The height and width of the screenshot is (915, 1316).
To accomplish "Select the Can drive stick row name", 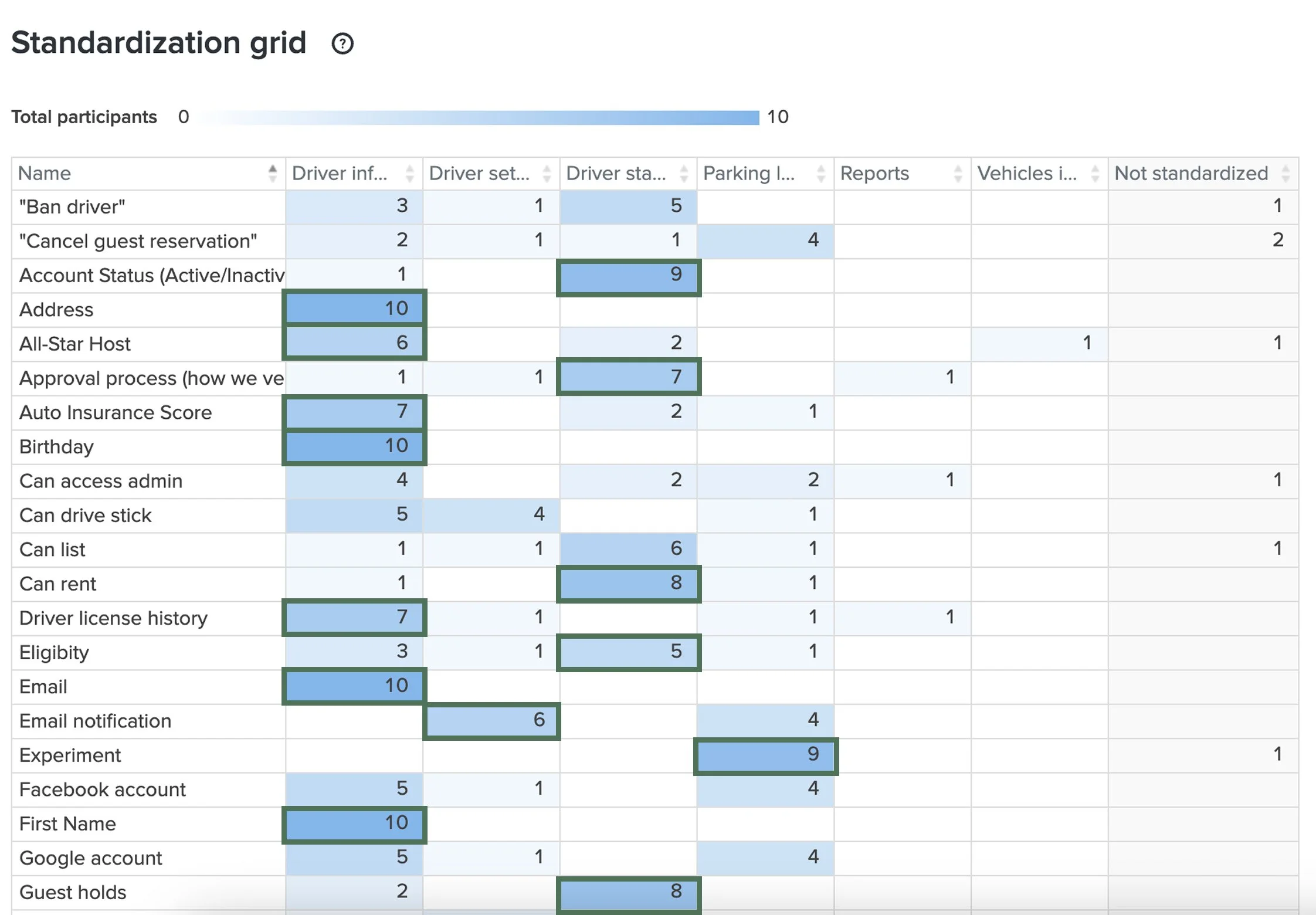I will [x=86, y=516].
